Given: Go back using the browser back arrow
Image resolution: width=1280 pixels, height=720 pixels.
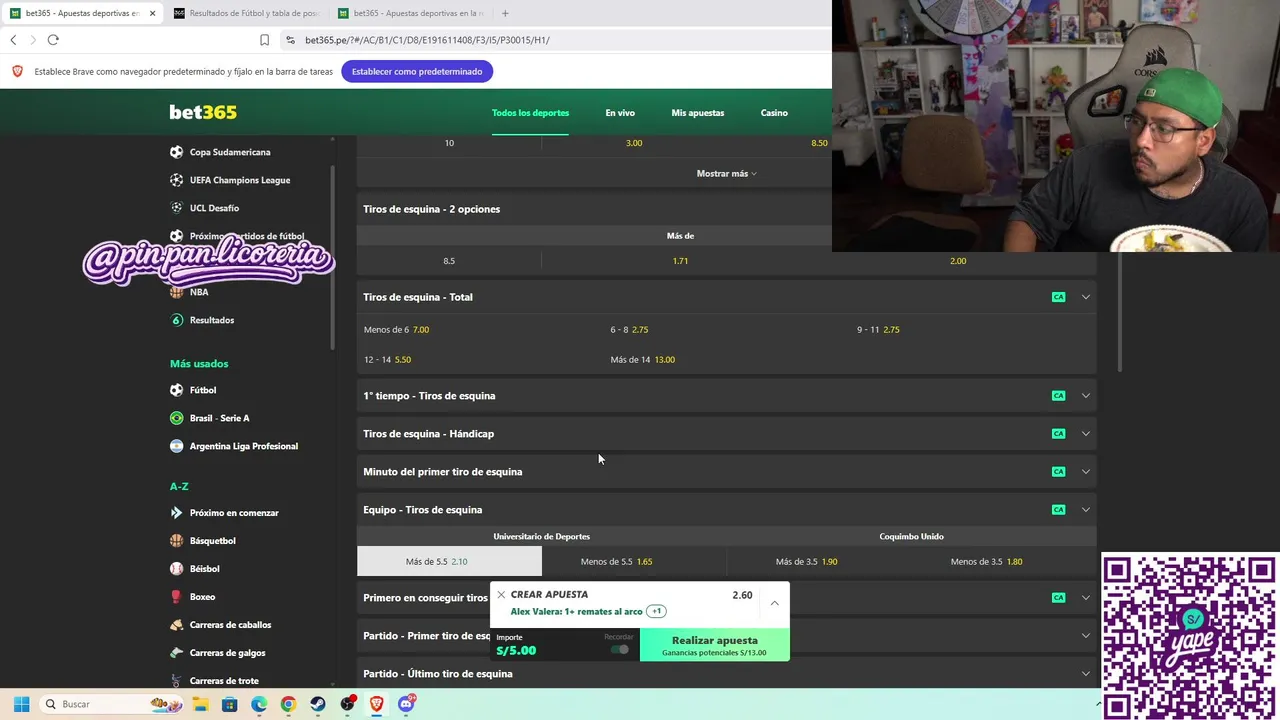Looking at the screenshot, I should pos(13,40).
